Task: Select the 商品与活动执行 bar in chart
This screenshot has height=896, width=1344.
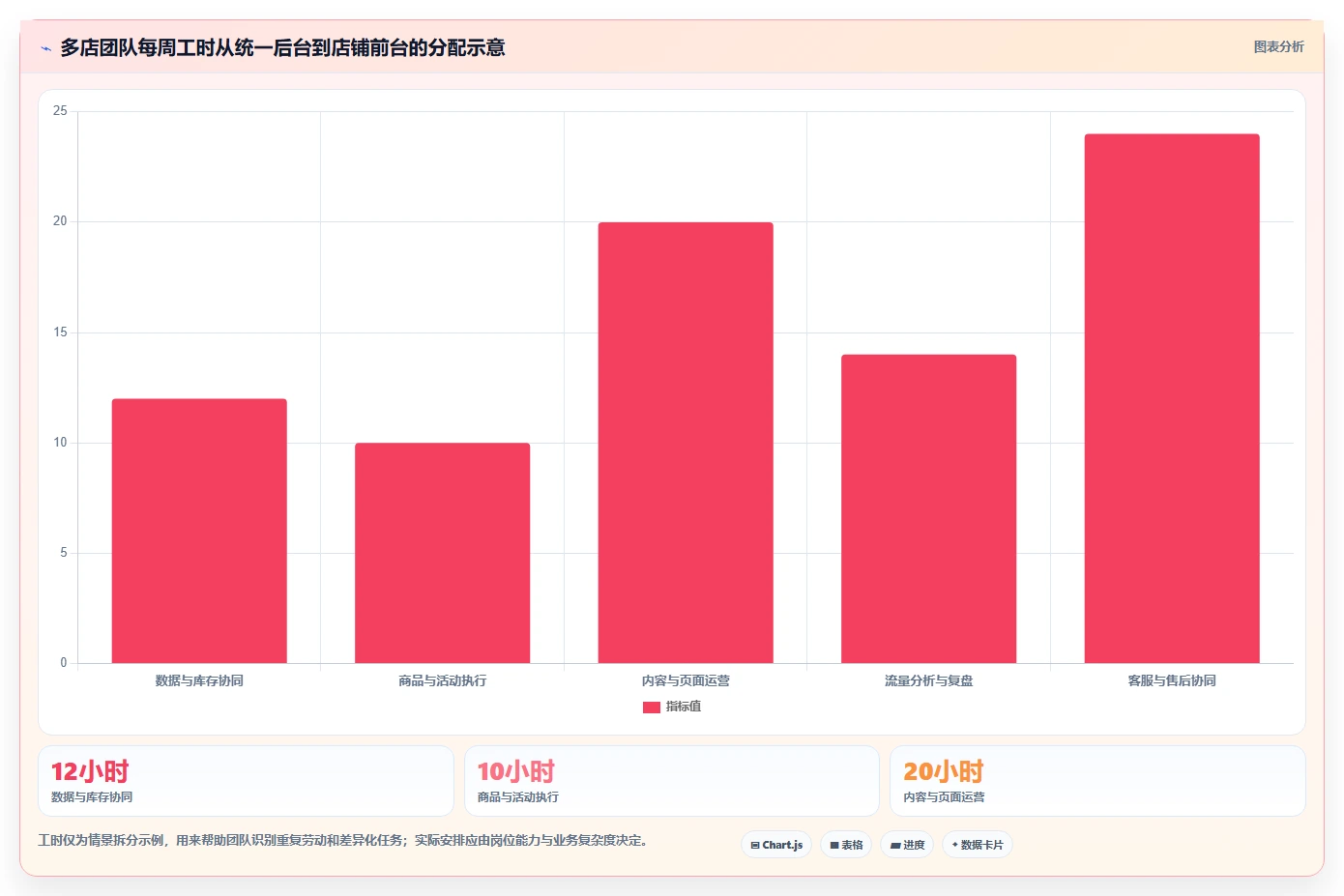Action: 442,553
